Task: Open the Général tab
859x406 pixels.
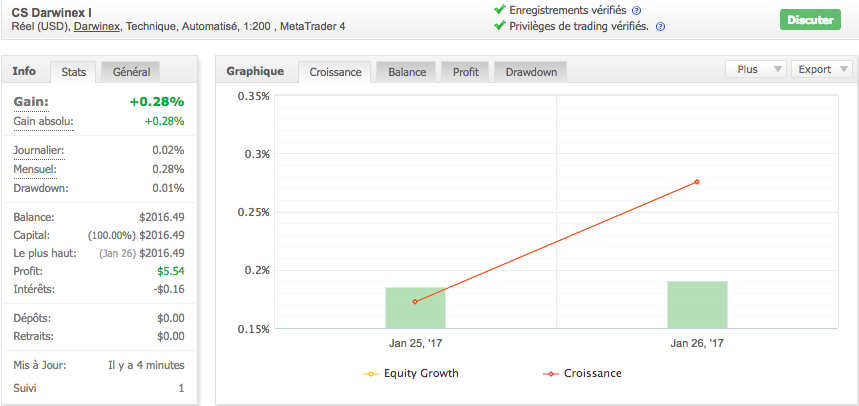Action: point(132,72)
